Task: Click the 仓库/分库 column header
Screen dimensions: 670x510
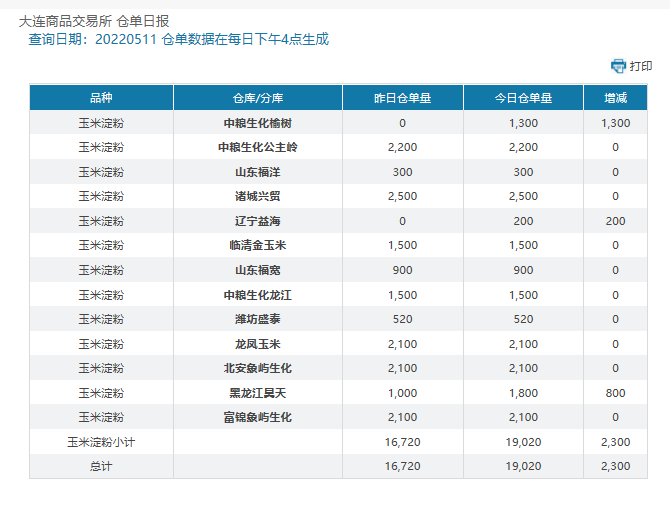Action: tap(258, 98)
